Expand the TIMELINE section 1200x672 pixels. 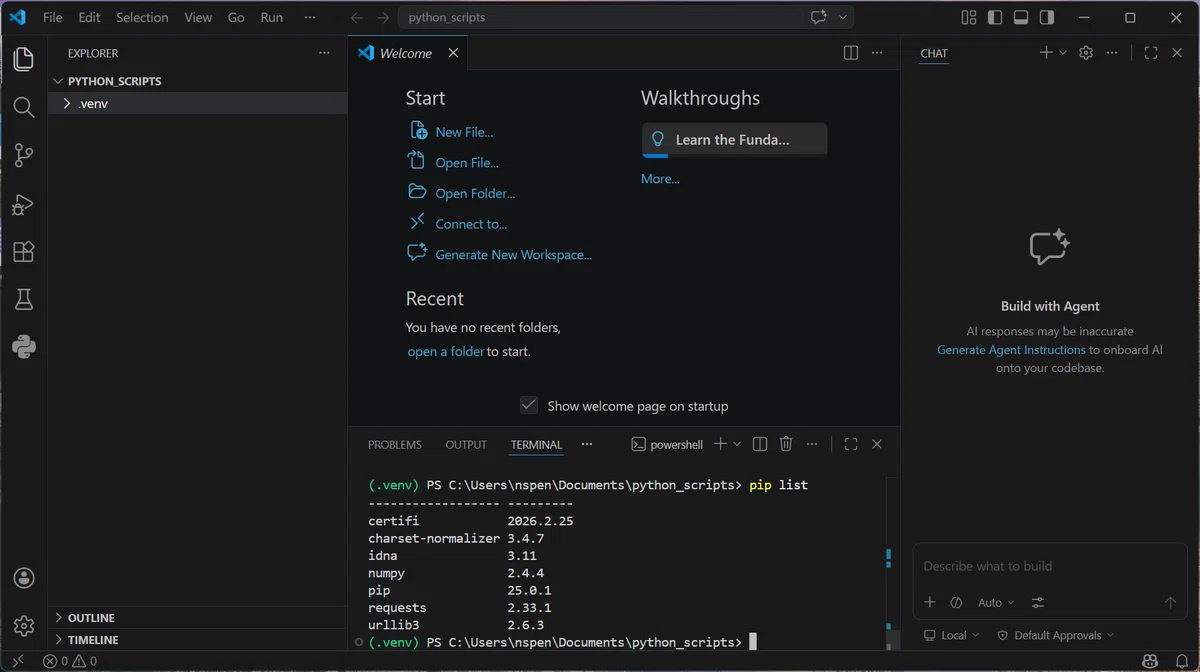tap(198, 640)
